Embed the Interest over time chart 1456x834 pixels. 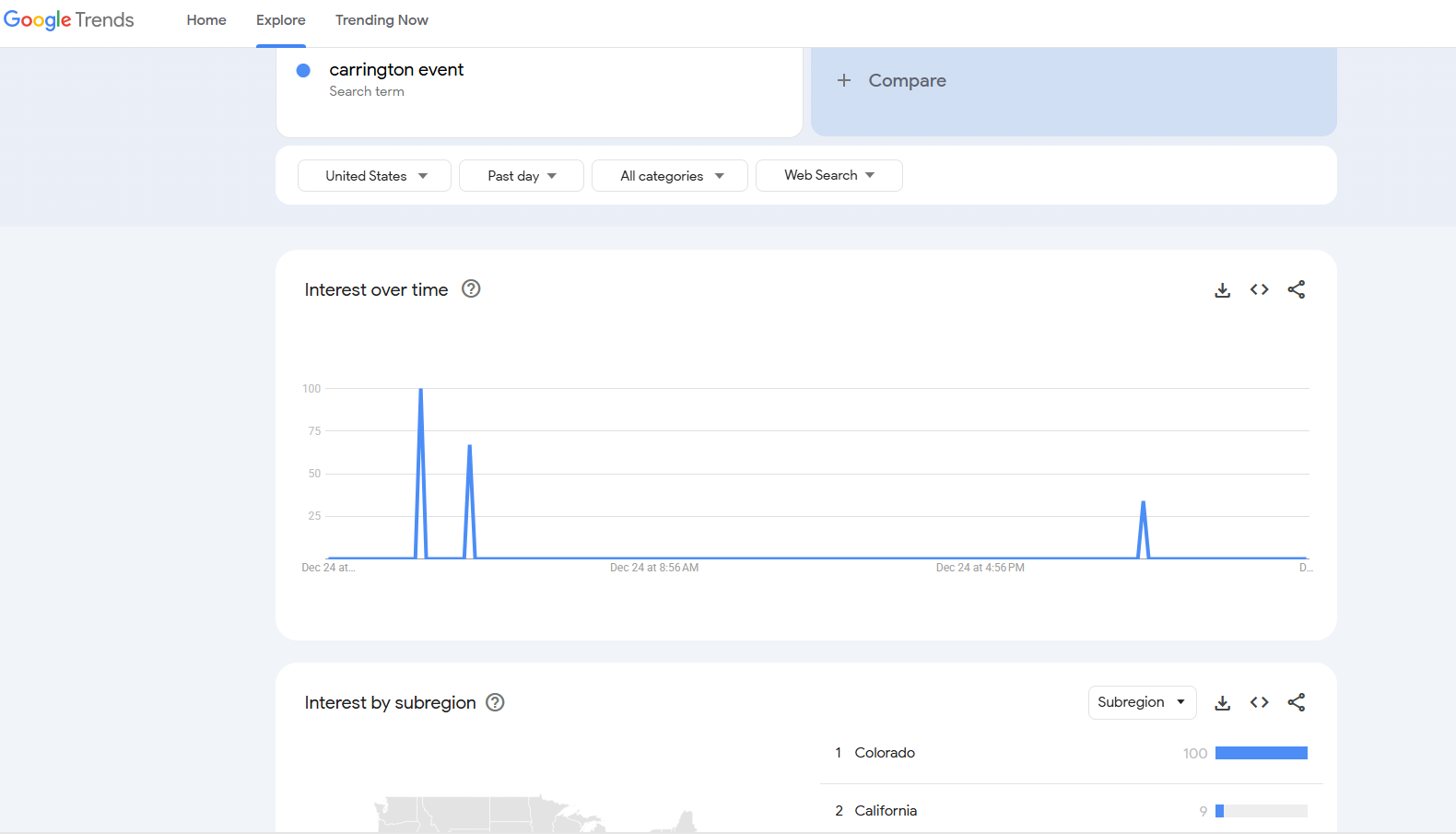pyautogui.click(x=1260, y=289)
